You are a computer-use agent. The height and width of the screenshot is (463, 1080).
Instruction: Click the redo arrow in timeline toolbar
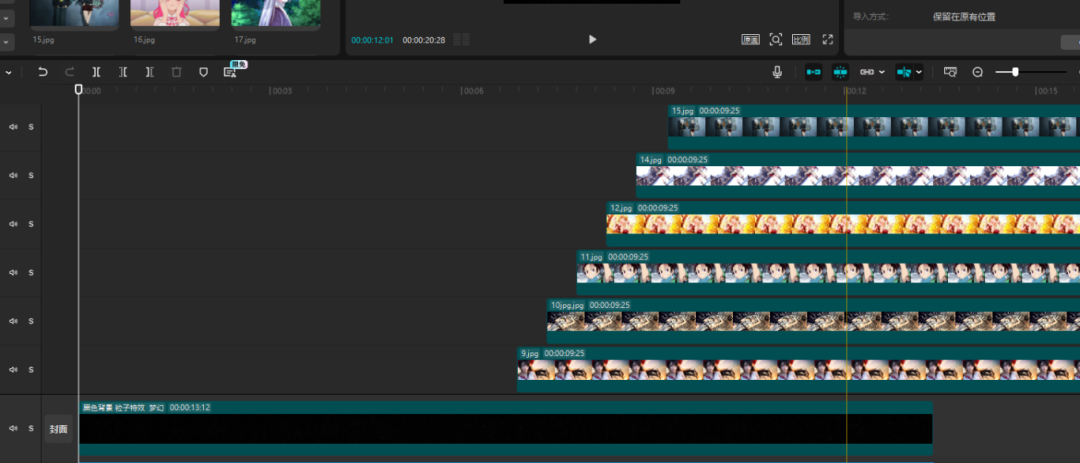click(69, 72)
